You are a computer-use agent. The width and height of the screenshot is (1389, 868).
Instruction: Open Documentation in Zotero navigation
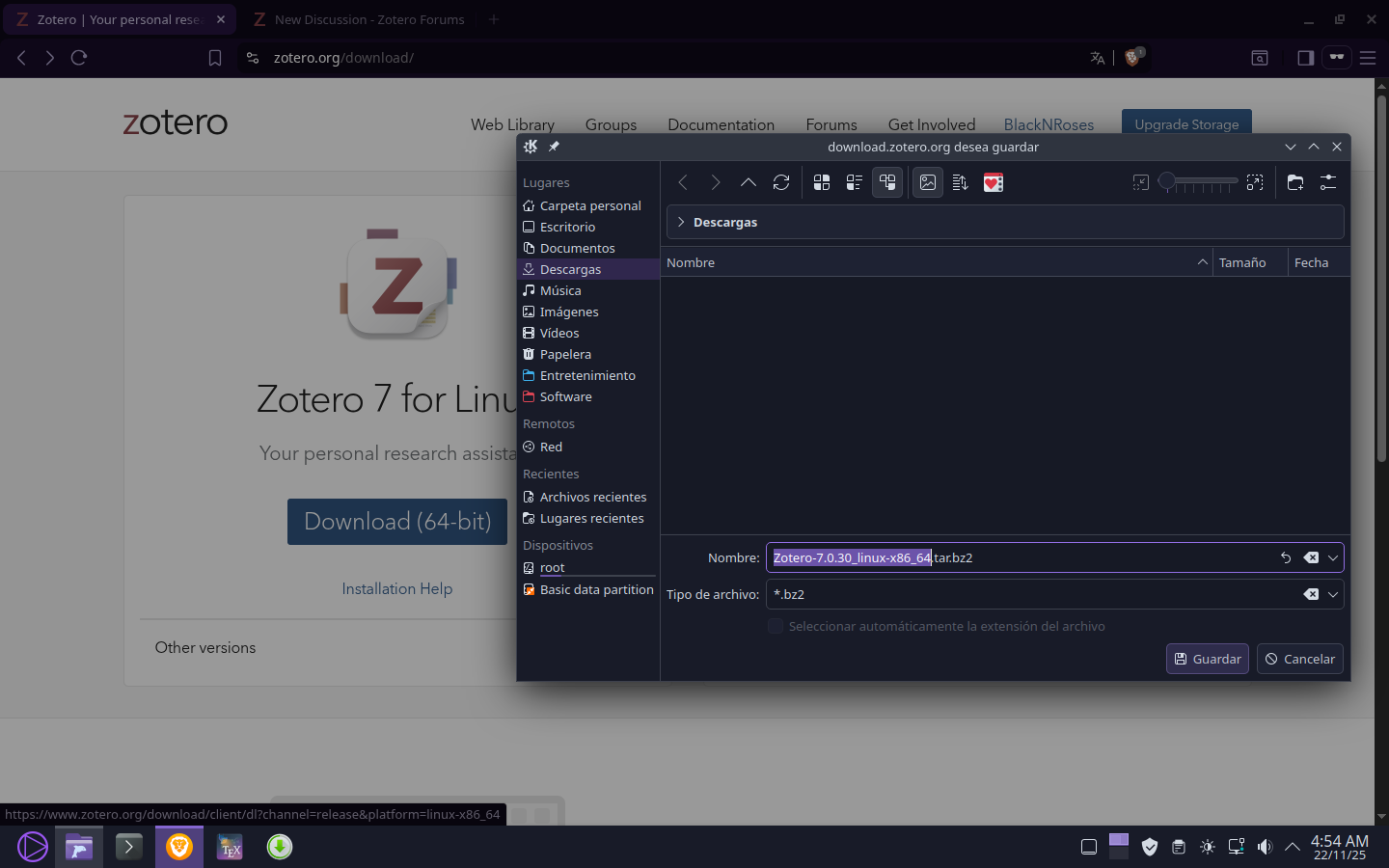click(721, 124)
